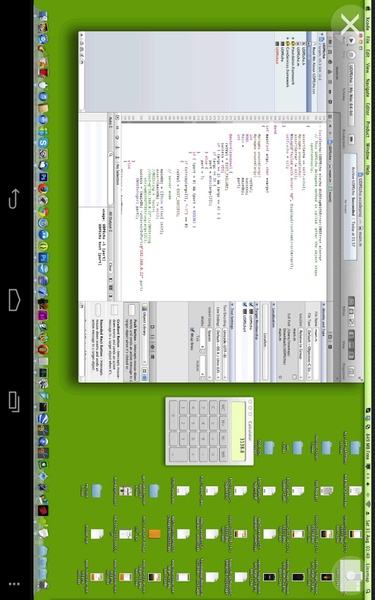
Task: Open the File menu
Action: click(x=368, y=41)
